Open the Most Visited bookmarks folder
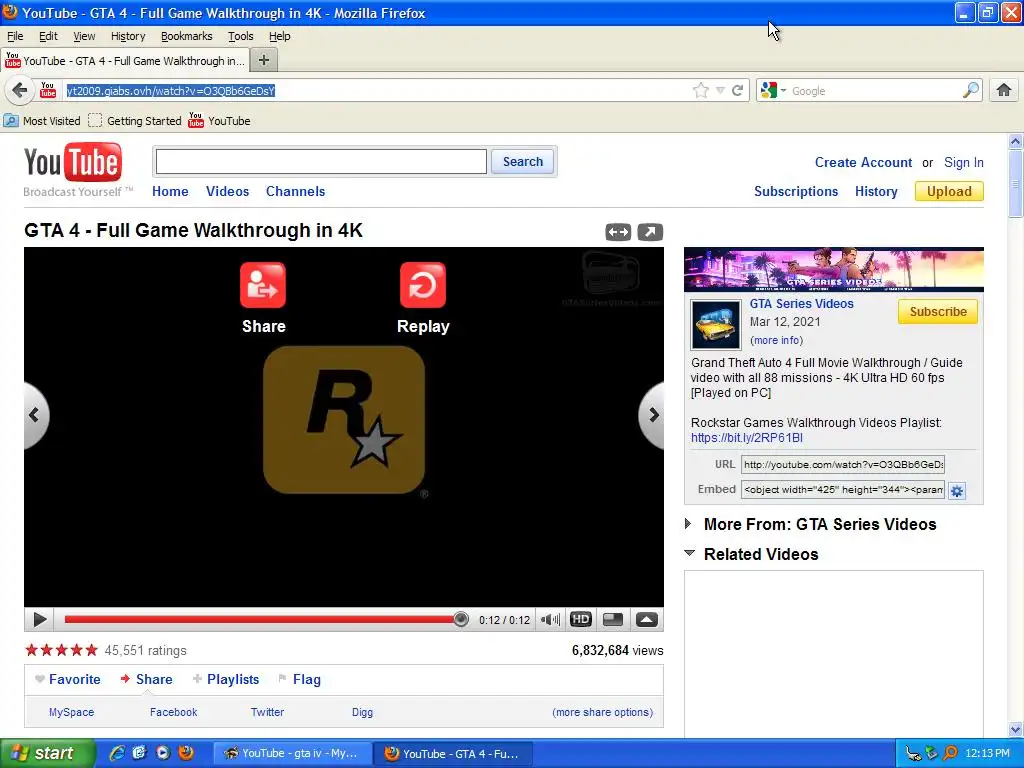Screen dimensions: 1024x768 pyautogui.click(x=42, y=121)
